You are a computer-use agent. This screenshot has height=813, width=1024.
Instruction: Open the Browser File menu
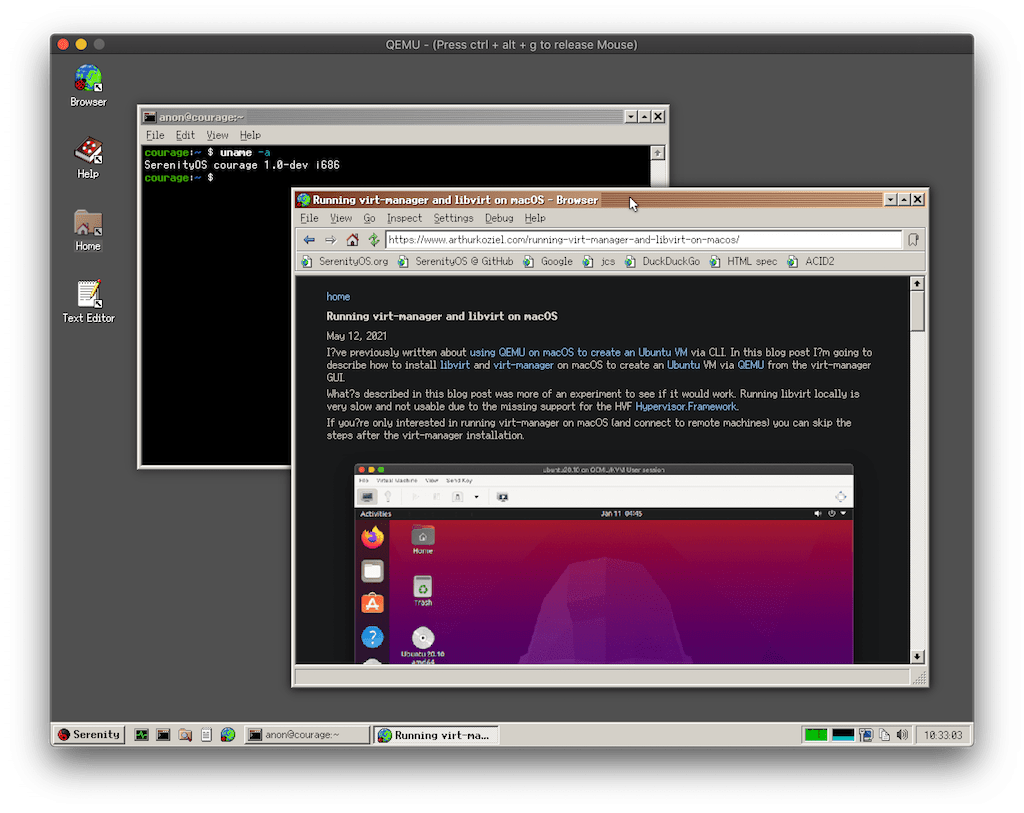coord(309,218)
